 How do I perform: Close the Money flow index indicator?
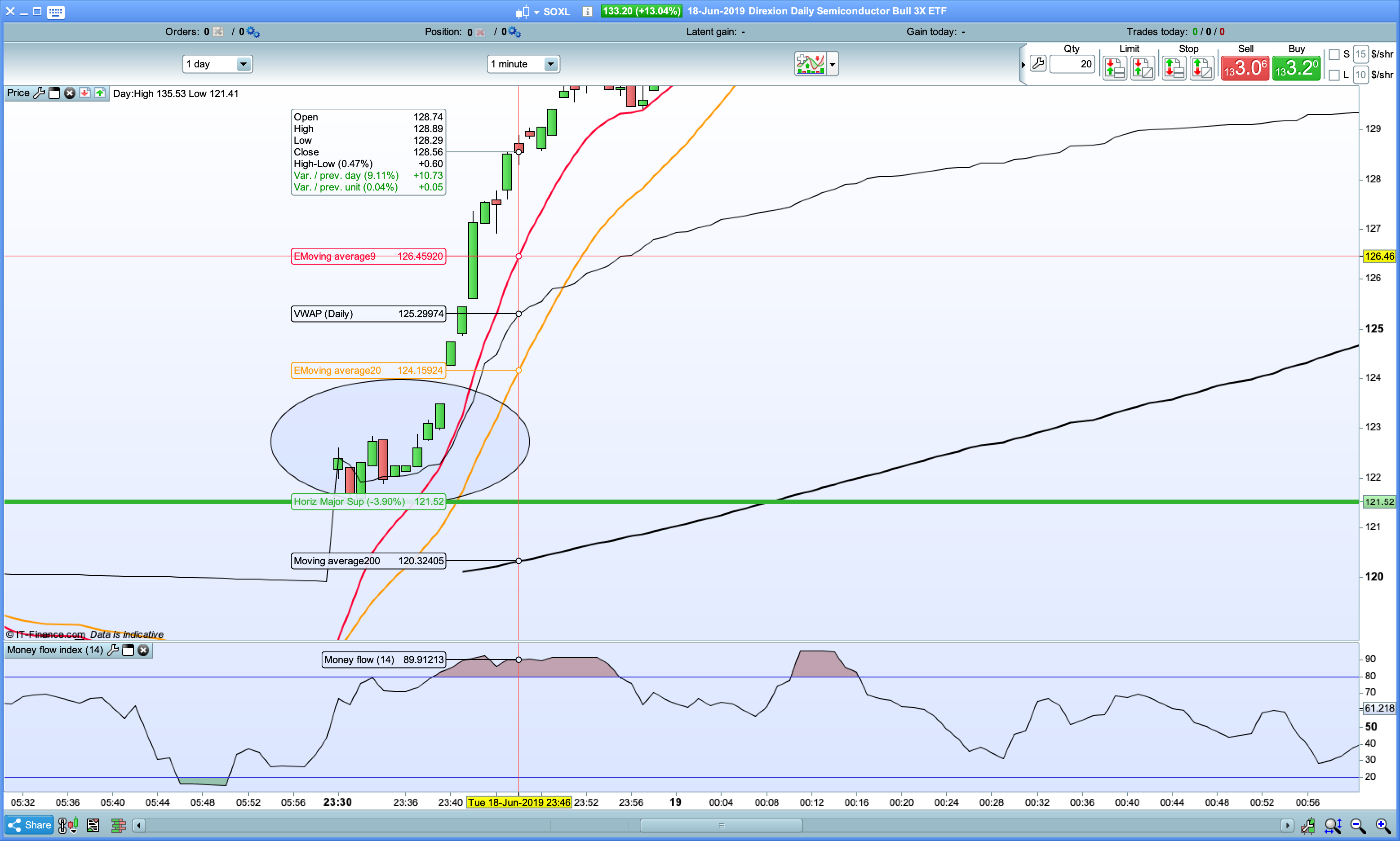(143, 650)
